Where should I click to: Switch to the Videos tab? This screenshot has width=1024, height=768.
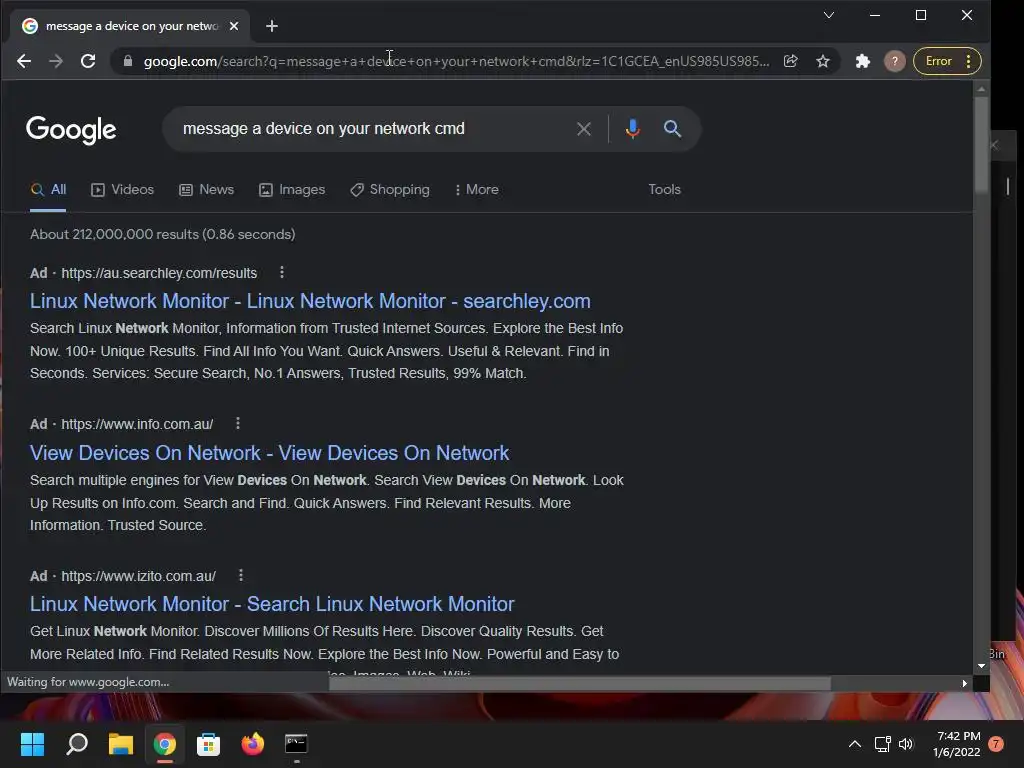tap(122, 190)
